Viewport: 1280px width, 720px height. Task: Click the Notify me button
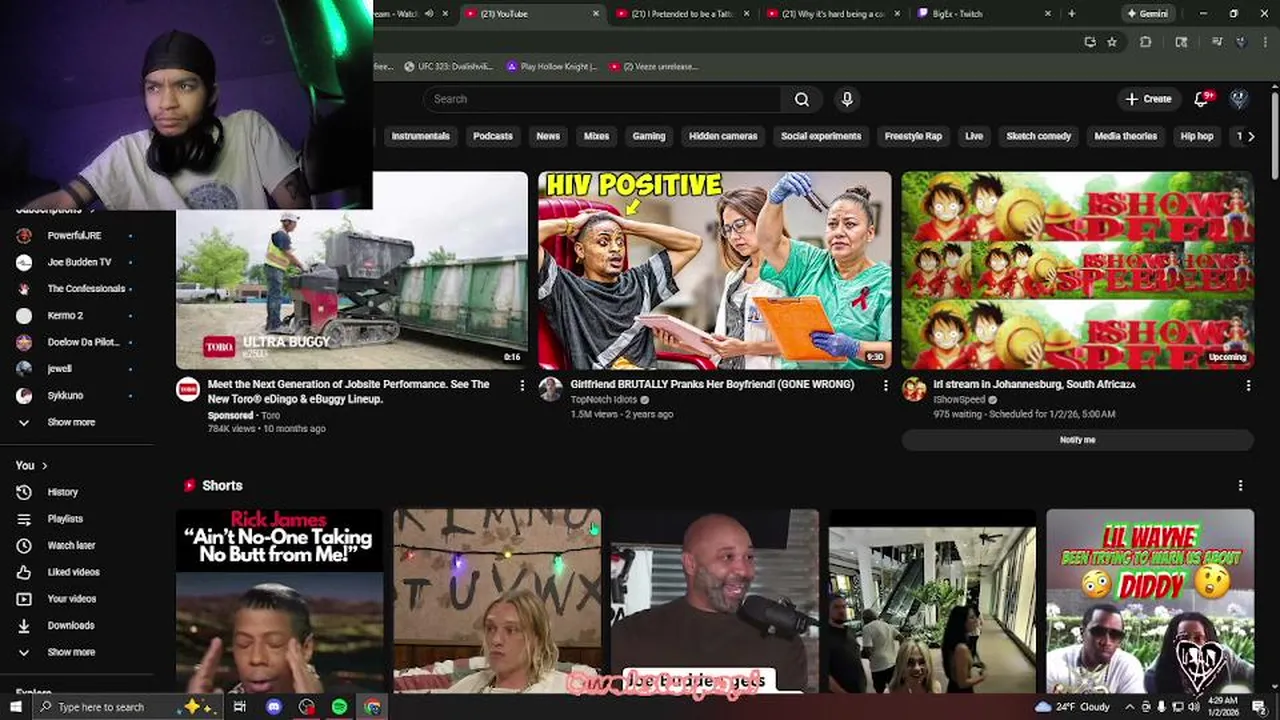[x=1077, y=440]
